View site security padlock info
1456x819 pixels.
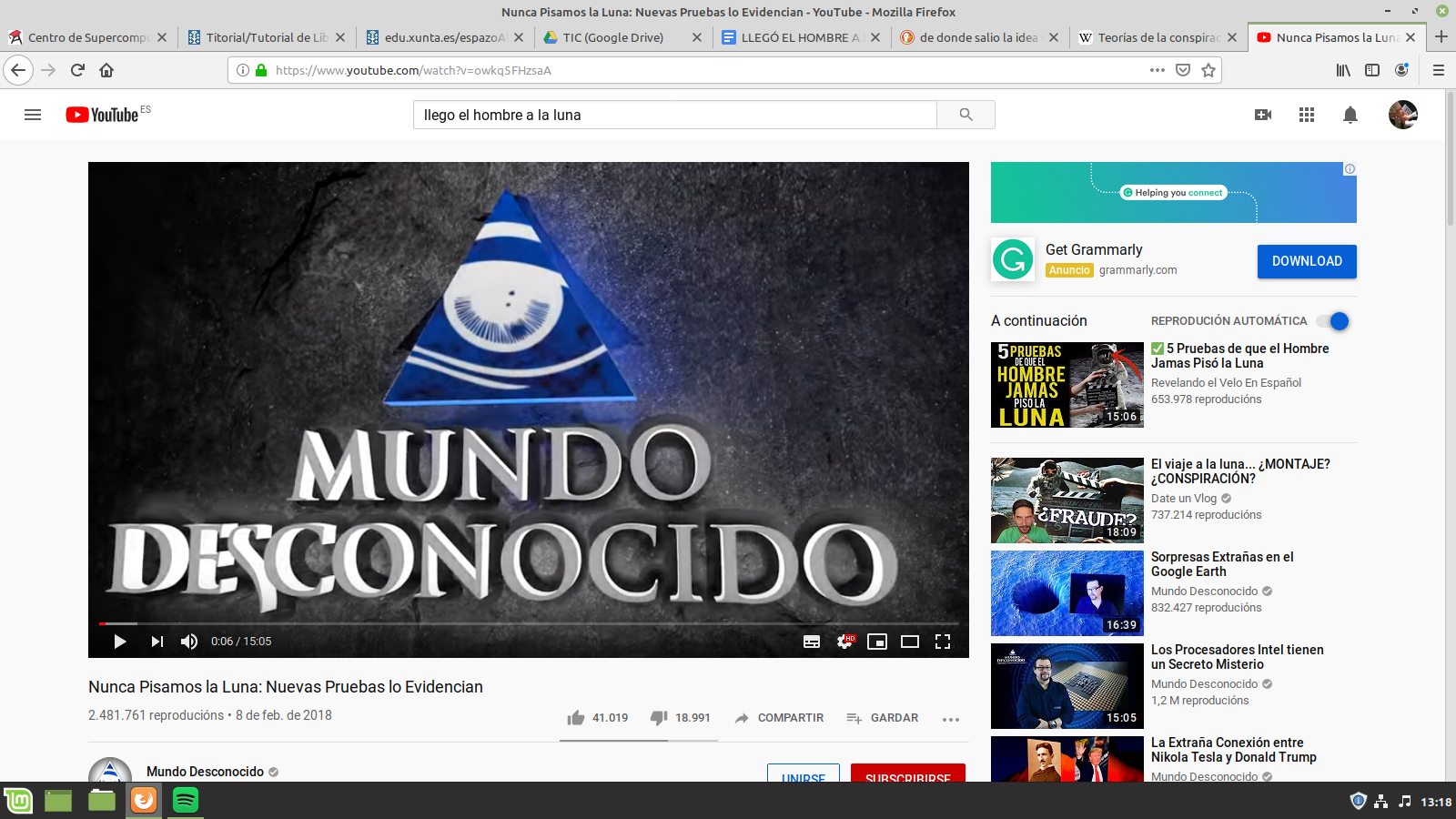pyautogui.click(x=262, y=70)
